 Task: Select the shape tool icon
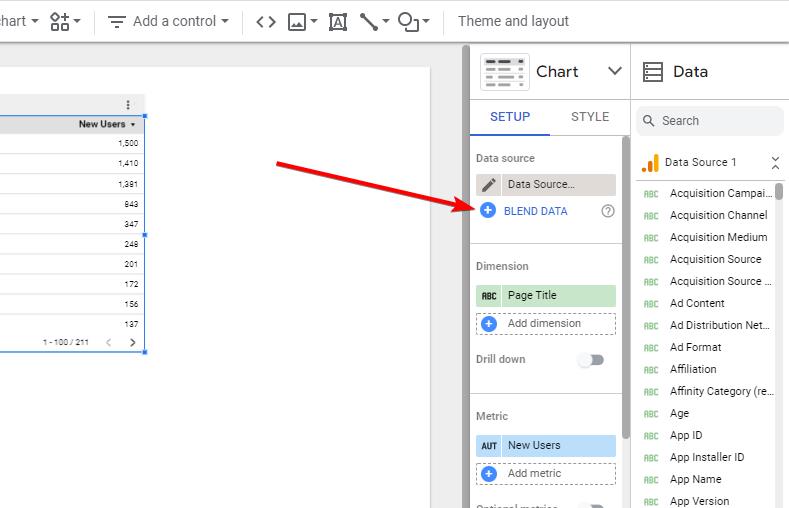click(x=408, y=22)
